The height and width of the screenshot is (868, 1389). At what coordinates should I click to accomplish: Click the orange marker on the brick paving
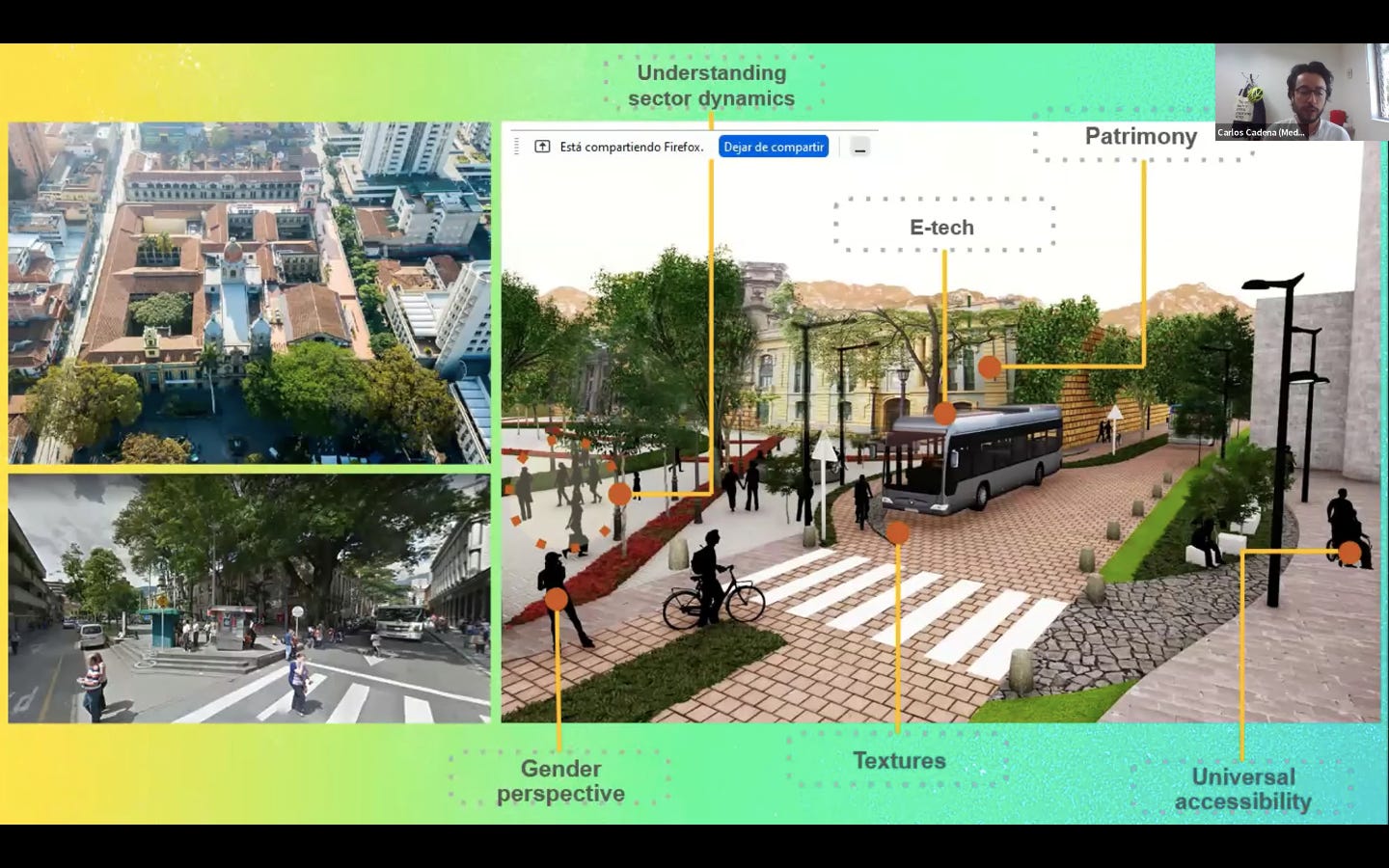pos(898,532)
